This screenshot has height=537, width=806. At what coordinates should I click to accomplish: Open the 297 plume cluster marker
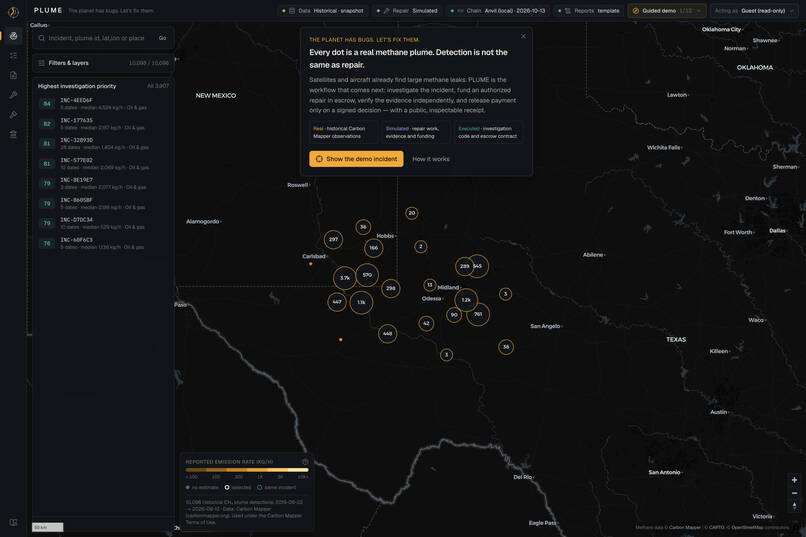(334, 239)
